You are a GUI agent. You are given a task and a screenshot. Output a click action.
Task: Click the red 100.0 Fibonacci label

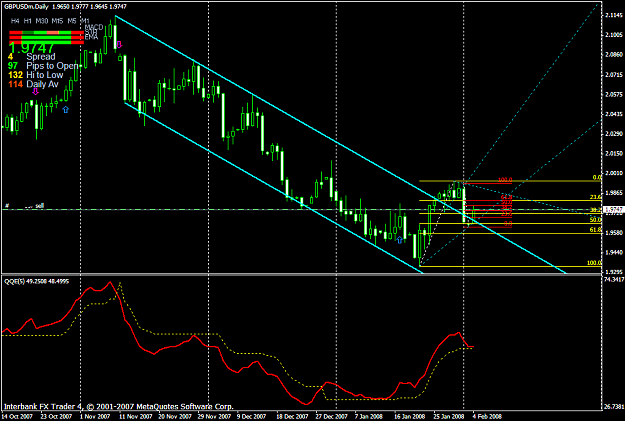pos(505,180)
